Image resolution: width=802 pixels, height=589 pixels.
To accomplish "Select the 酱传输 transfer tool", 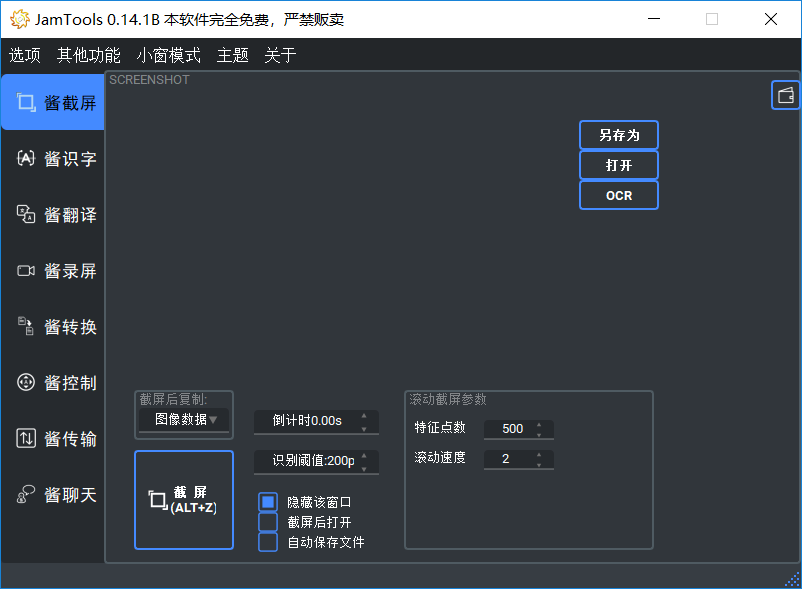I will tap(55, 438).
